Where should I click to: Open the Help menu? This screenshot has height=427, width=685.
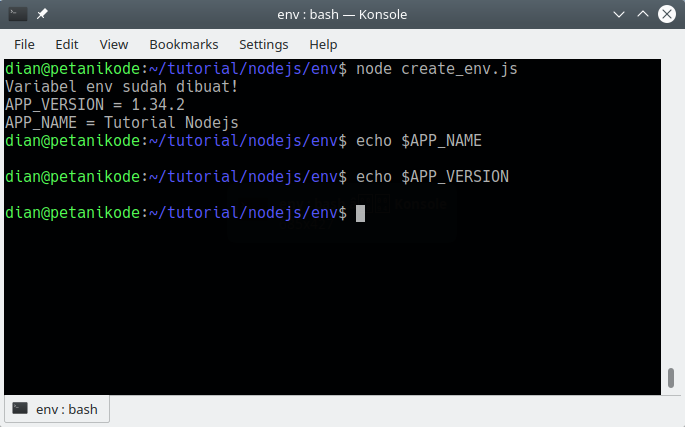(x=323, y=44)
